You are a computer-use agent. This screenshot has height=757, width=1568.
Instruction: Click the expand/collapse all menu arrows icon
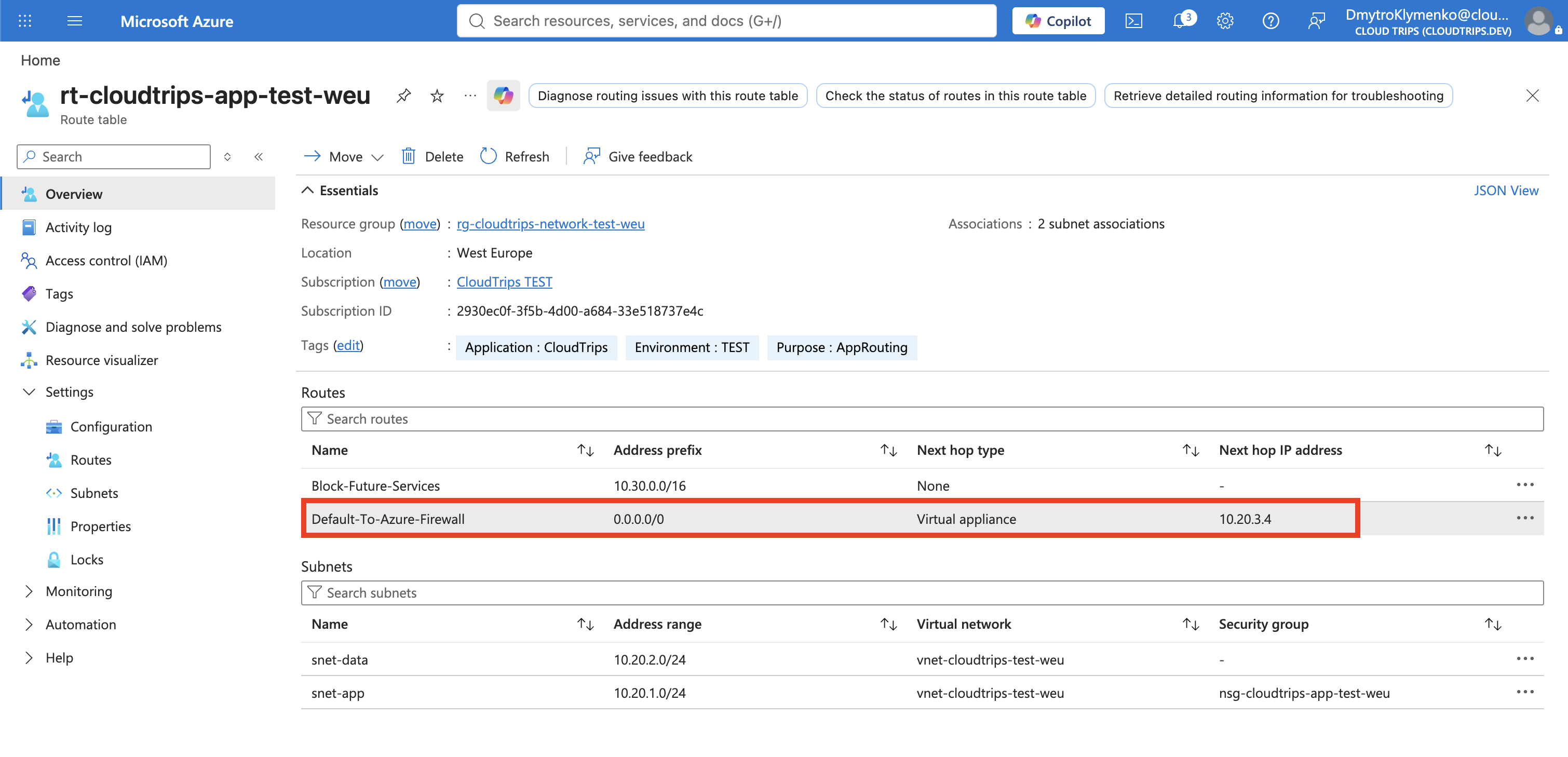pos(227,156)
